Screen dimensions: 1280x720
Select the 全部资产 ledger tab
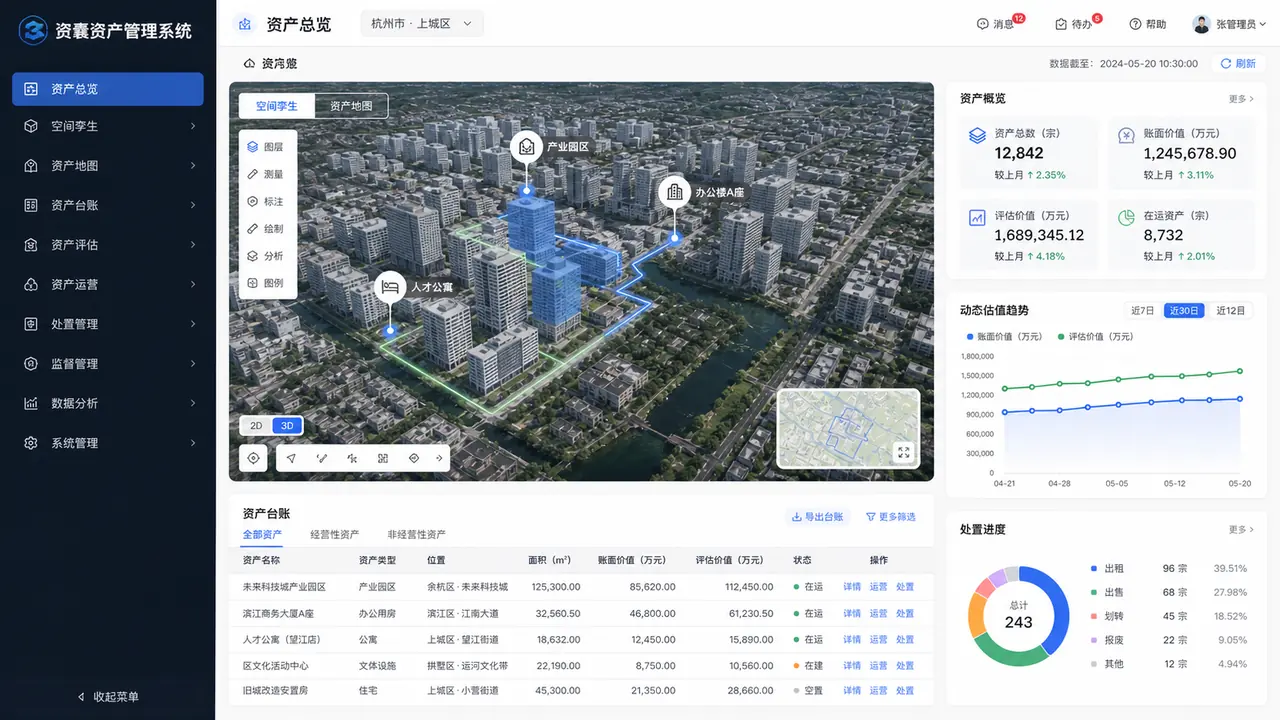click(262, 535)
